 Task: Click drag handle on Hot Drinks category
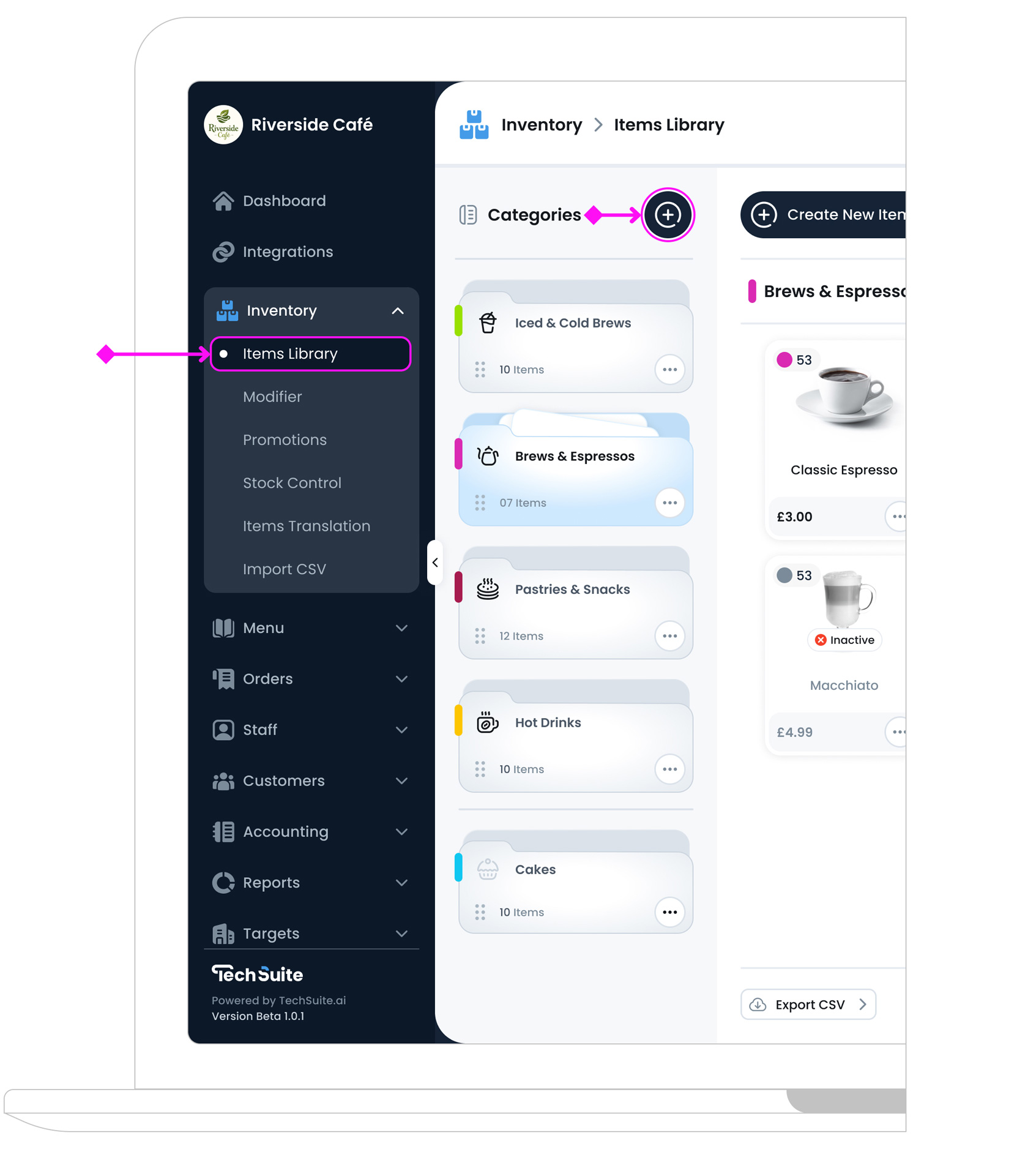tap(480, 769)
